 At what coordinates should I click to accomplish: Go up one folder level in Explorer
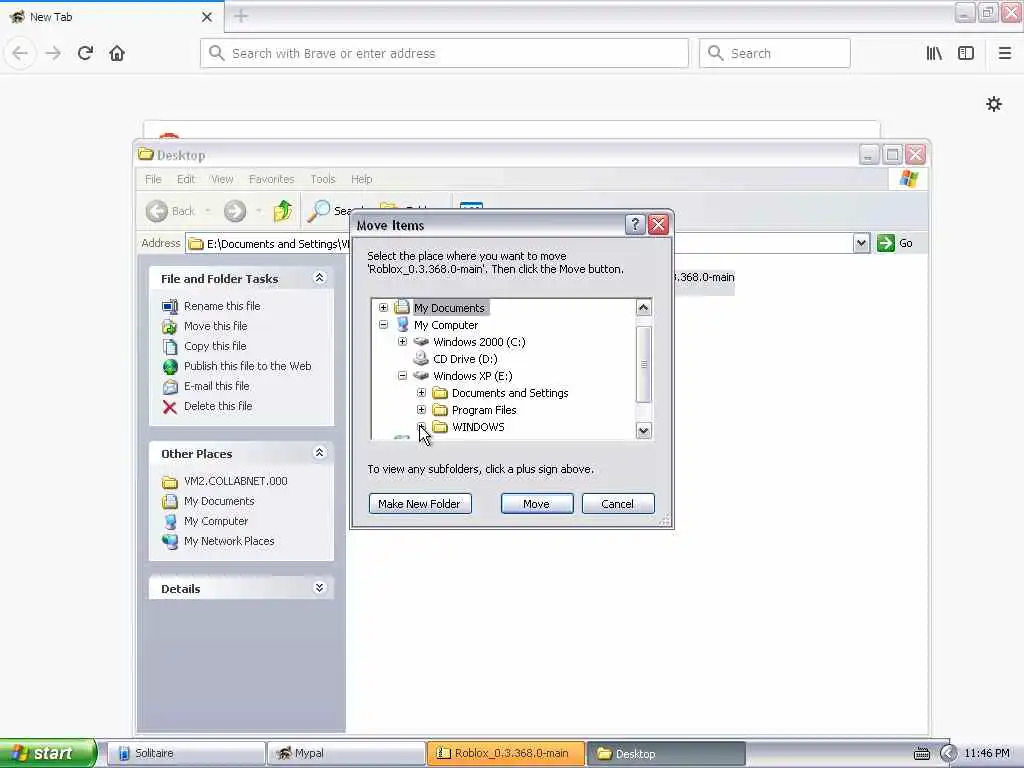283,210
